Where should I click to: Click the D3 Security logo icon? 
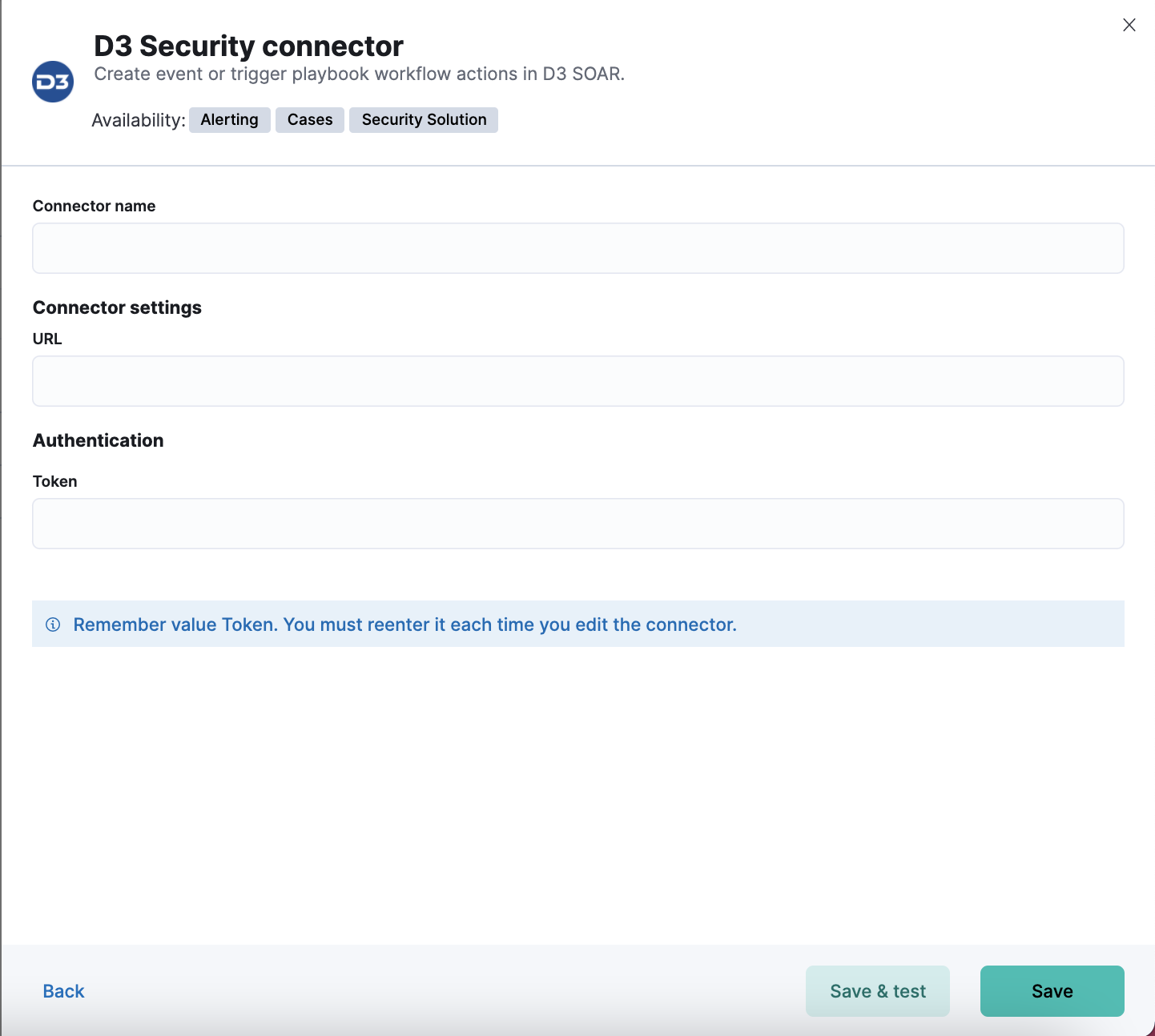pos(53,82)
